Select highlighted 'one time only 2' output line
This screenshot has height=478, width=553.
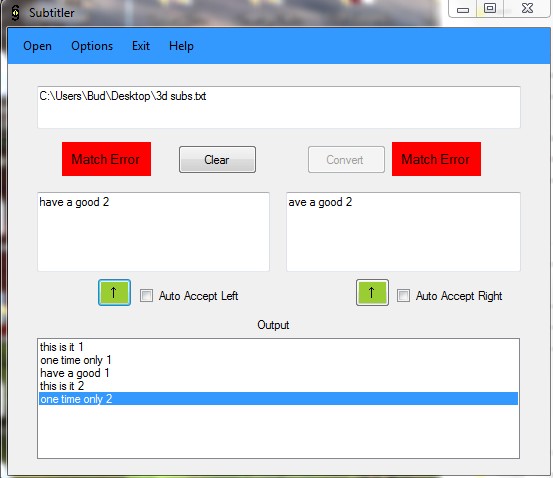pyautogui.click(x=278, y=399)
